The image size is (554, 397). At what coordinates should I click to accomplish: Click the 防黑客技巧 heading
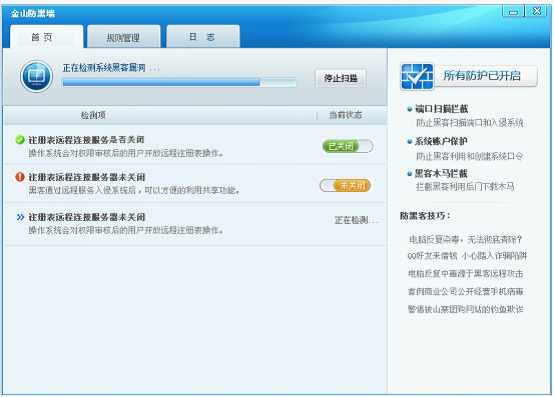pos(425,216)
